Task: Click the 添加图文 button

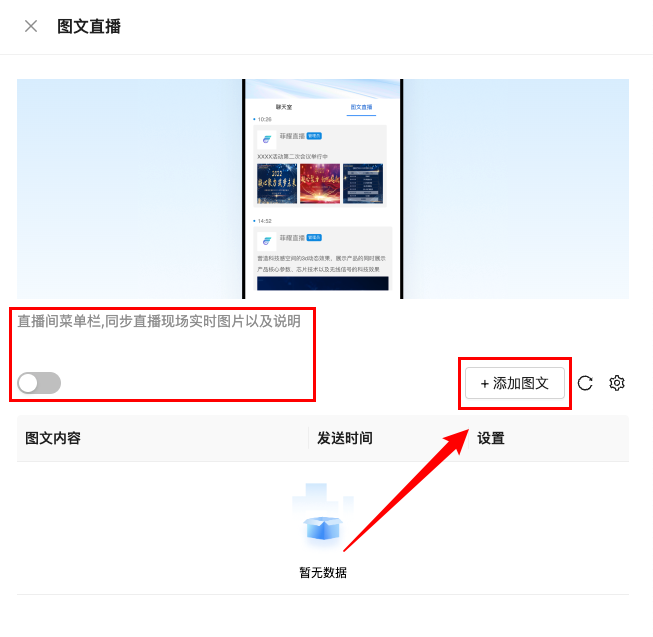Action: tap(515, 383)
